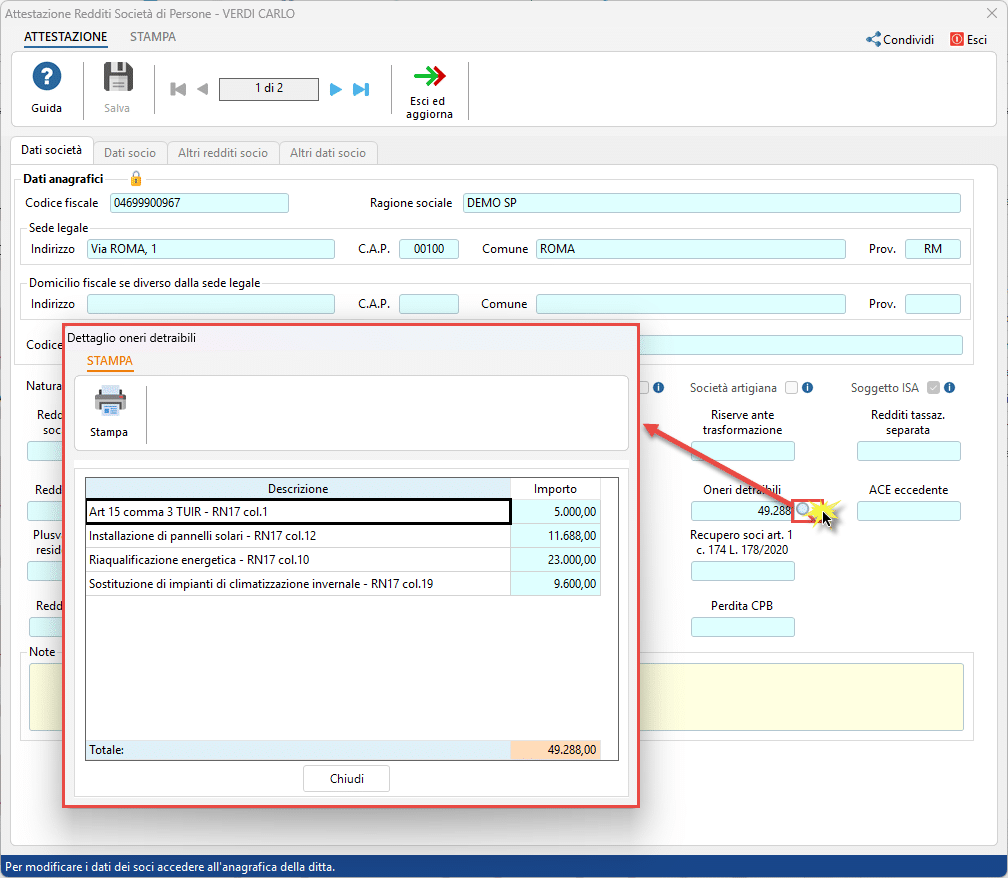Click the red Esci icon at top right

pos(957,39)
